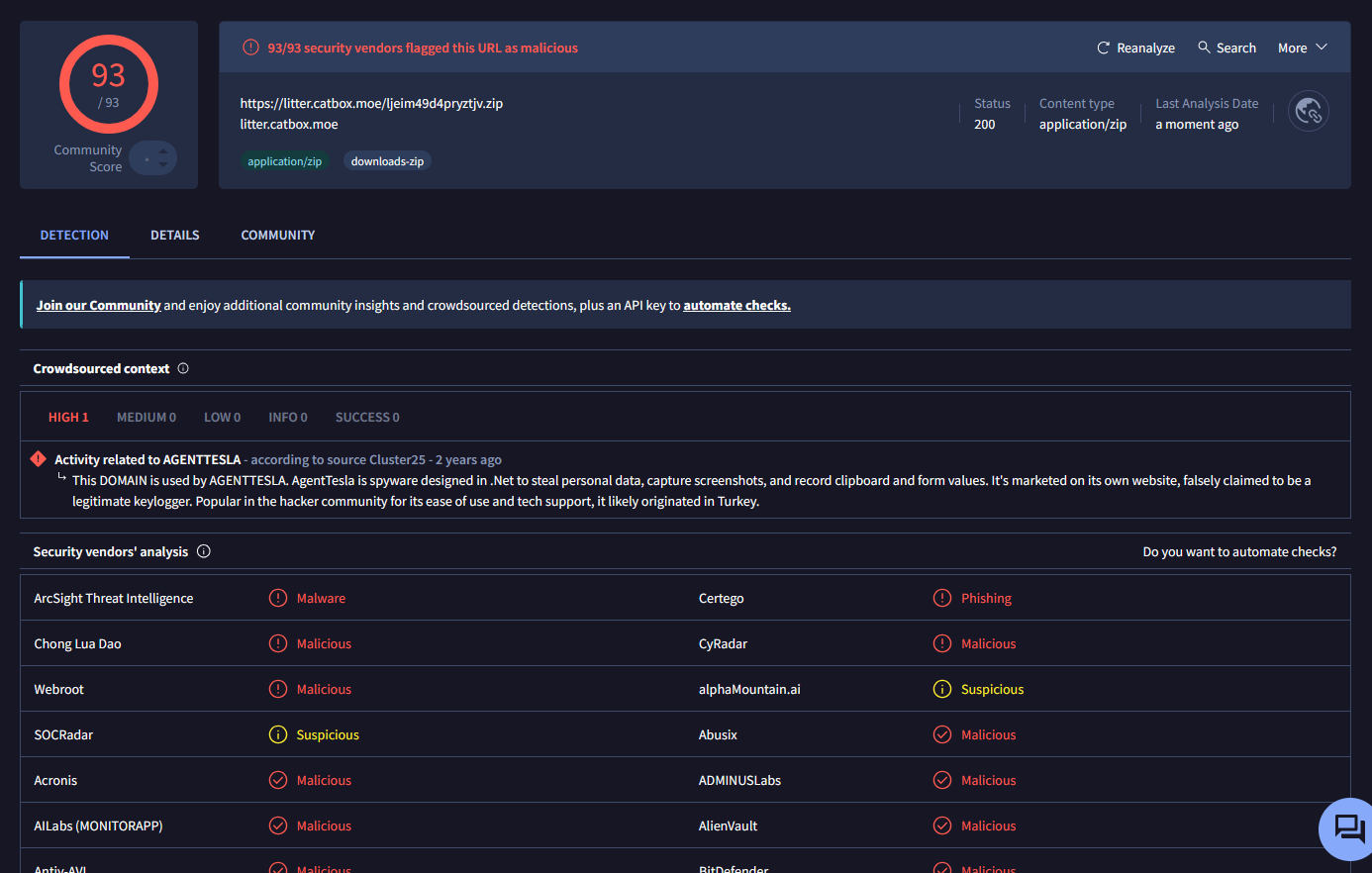Click Abusix Malicious check icon
Viewport: 1372px width, 873px height.
click(x=942, y=734)
